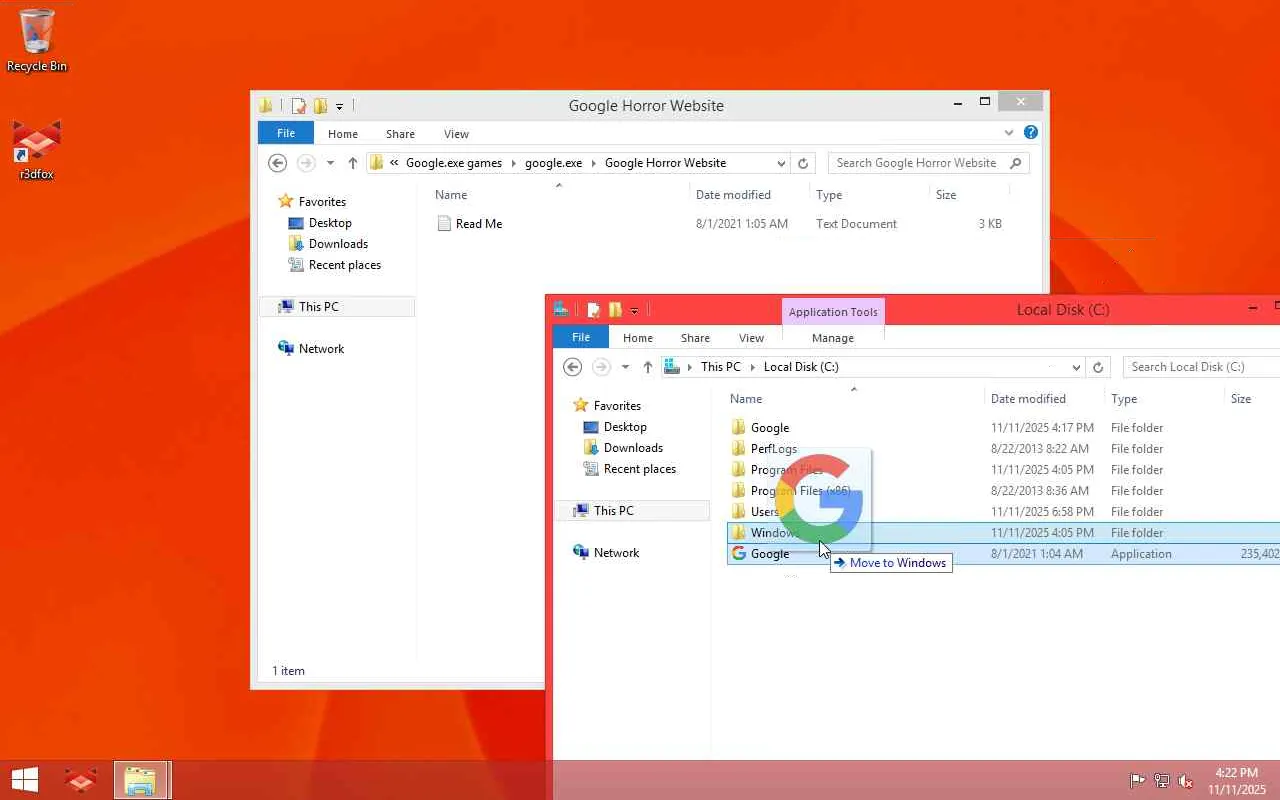Switch to Share tab in Google Horror Website window

[400, 134]
